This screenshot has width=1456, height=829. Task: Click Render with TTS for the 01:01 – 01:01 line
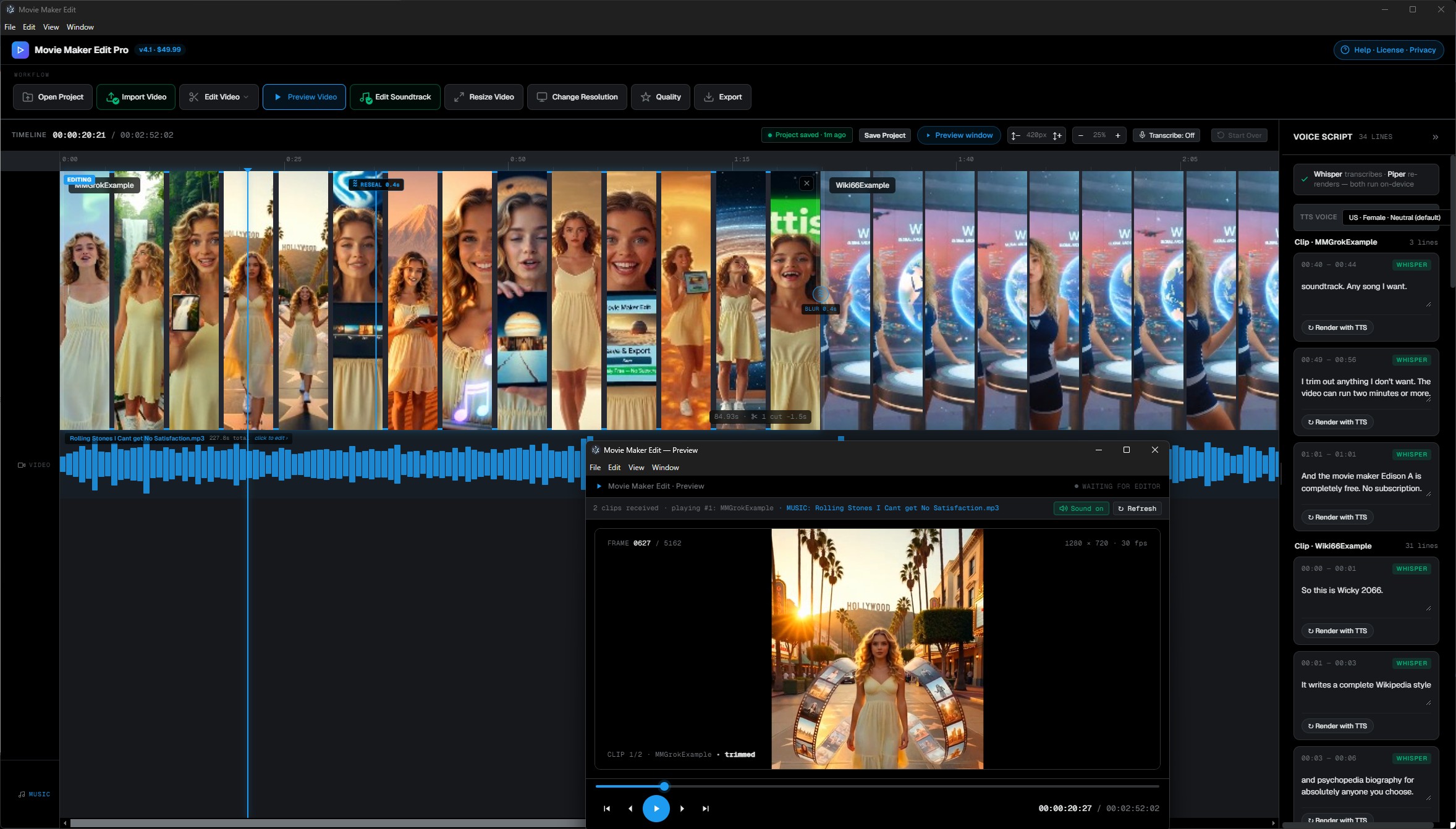1337,517
